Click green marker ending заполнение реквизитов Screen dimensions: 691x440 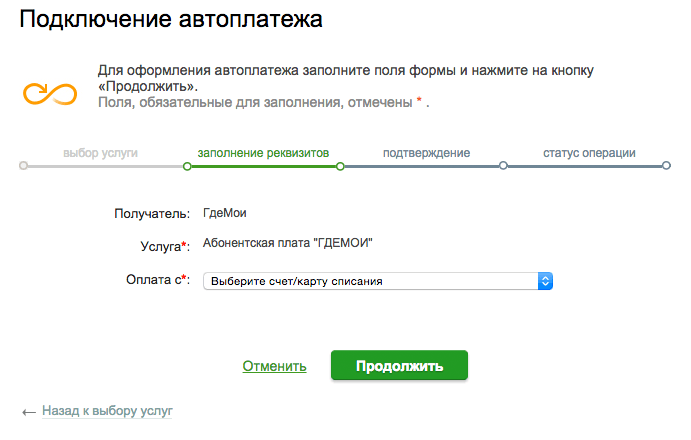point(340,167)
